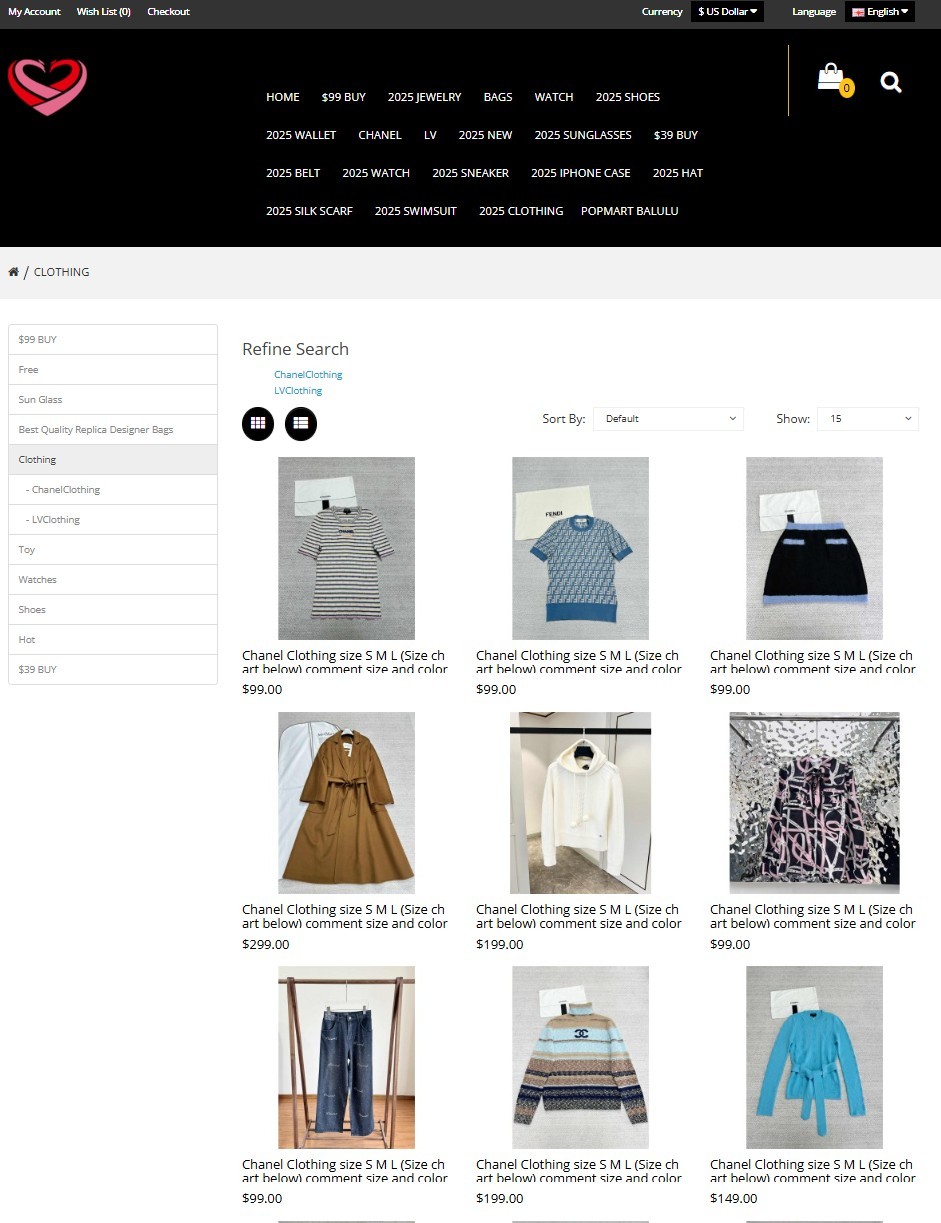Viewport: 941px width, 1223px height.
Task: Open the $39 BUY menu item
Action: (676, 135)
